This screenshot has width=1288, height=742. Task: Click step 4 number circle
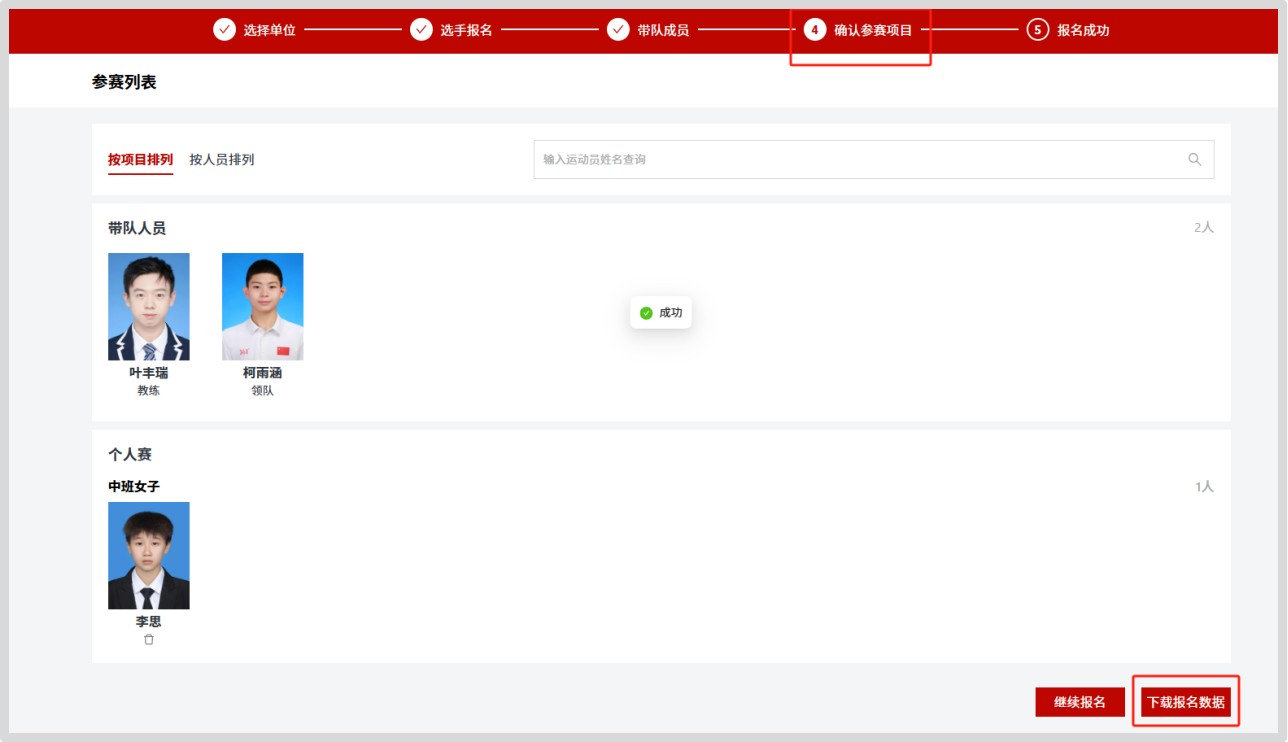coord(815,30)
